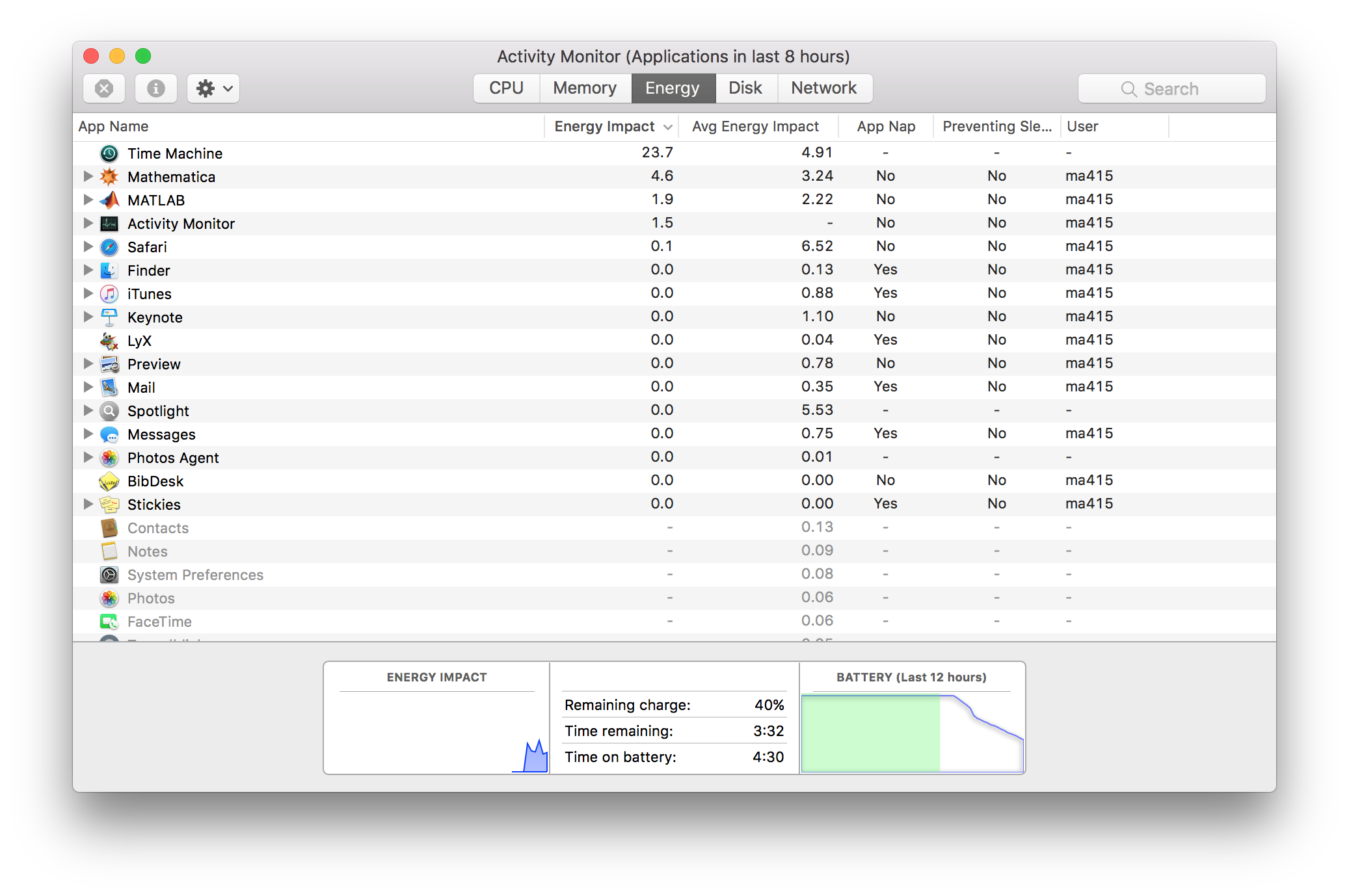Select the Remaining charge 40% row
Viewport: 1349px width, 896px height.
click(674, 705)
